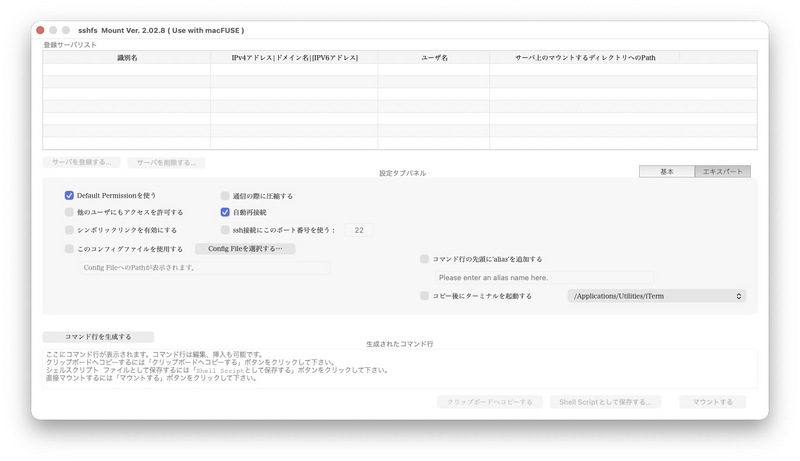The width and height of the screenshot is (800, 461).
Task: Select the エキスパート tab
Action: pos(722,172)
